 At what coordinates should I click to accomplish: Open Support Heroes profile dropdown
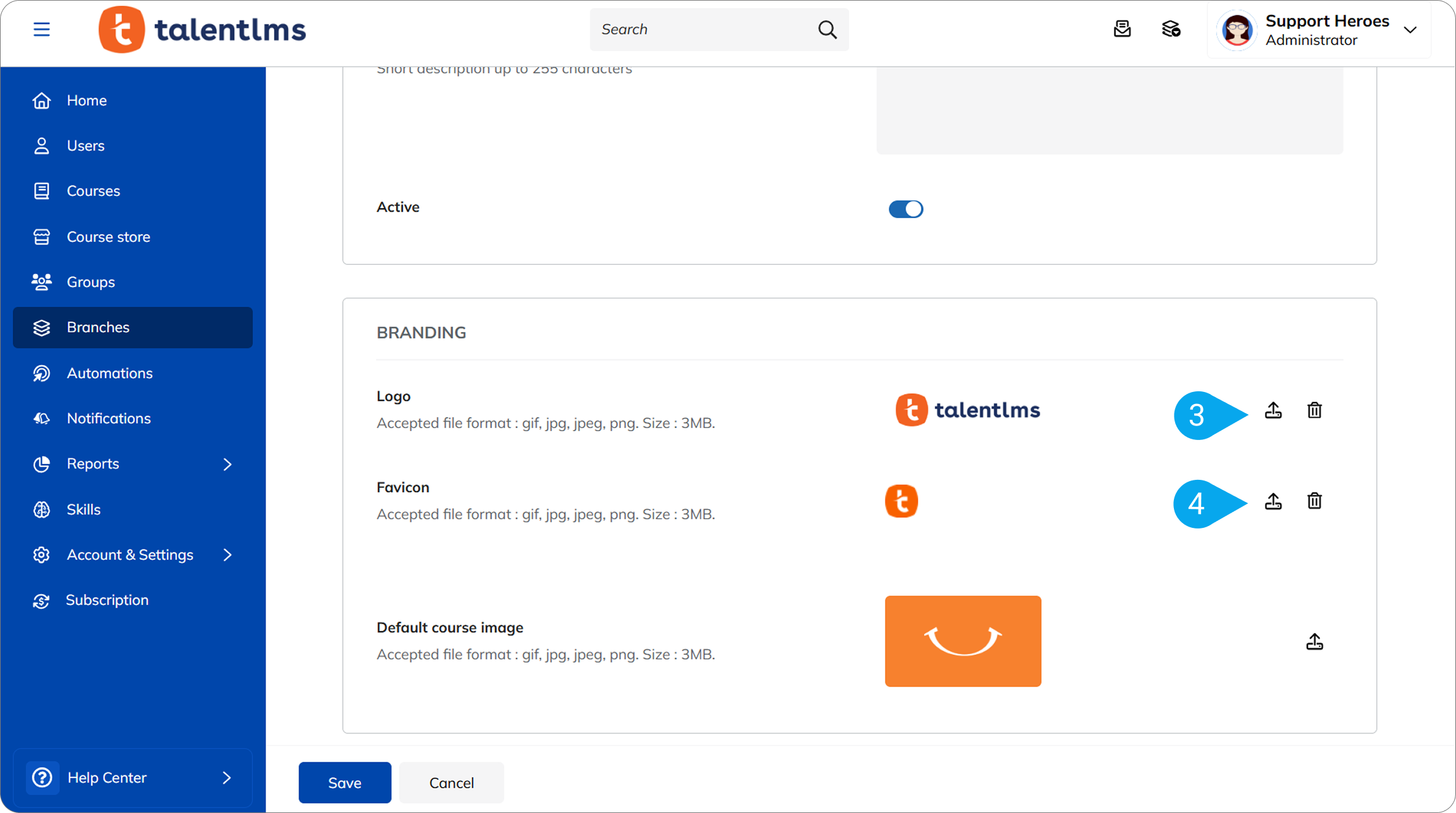[1410, 30]
